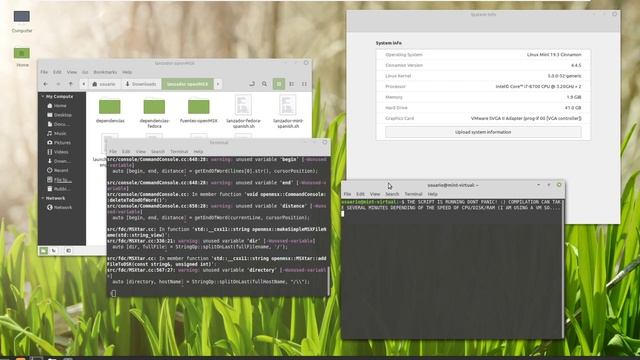The height and width of the screenshot is (360, 640).
Task: Show tree view via status bar icon
Action: point(54,251)
